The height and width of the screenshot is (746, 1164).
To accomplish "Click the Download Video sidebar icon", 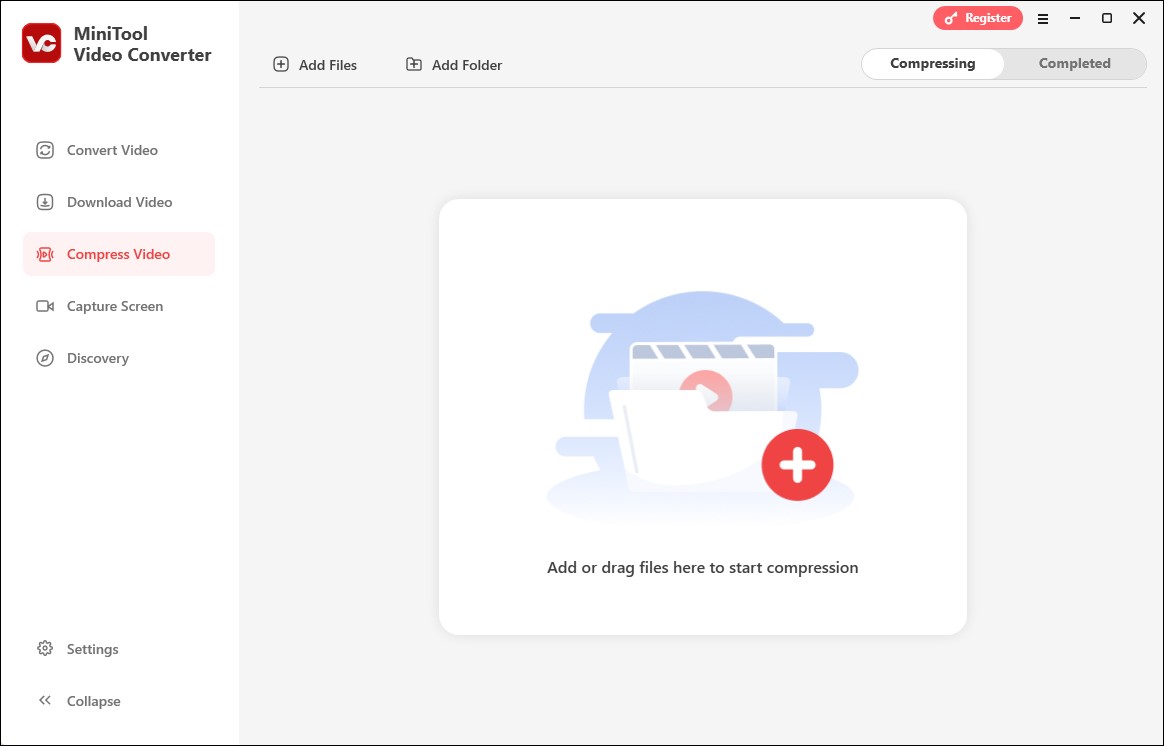I will pyautogui.click(x=45, y=202).
